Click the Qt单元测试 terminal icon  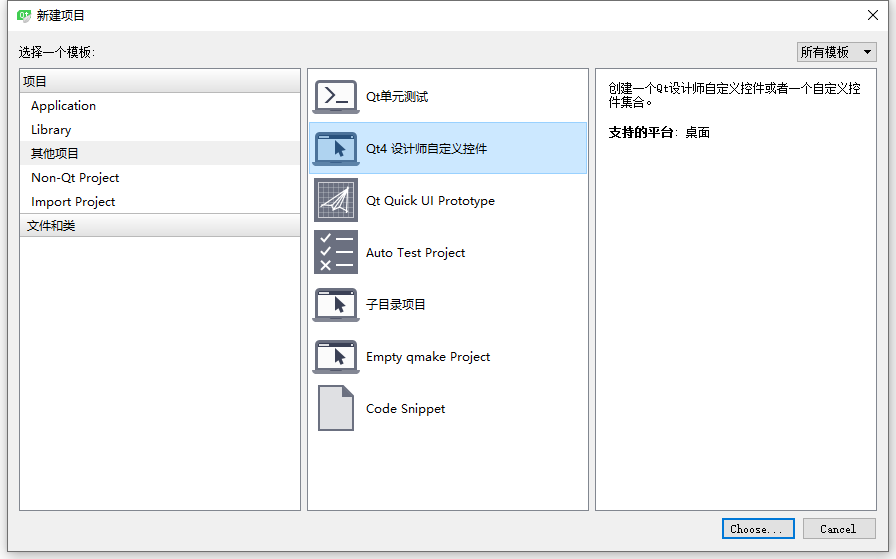[336, 97]
